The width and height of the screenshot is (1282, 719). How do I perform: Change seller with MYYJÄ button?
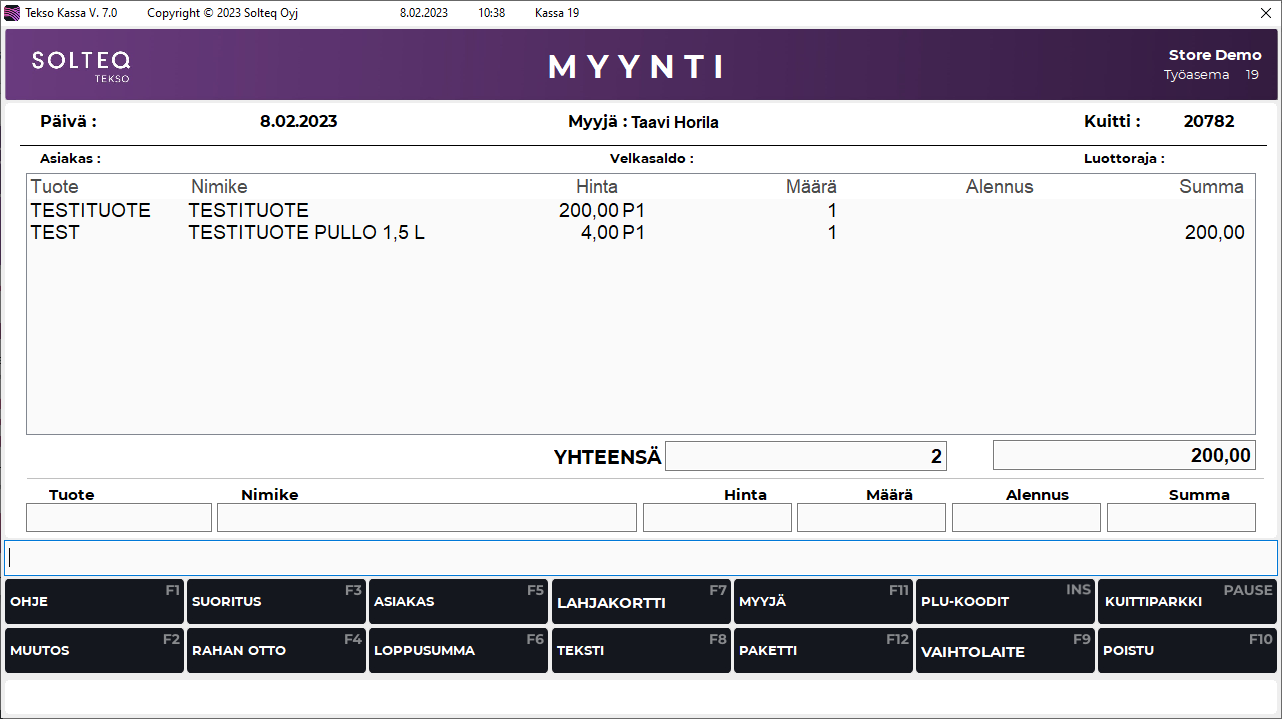[x=822, y=602]
